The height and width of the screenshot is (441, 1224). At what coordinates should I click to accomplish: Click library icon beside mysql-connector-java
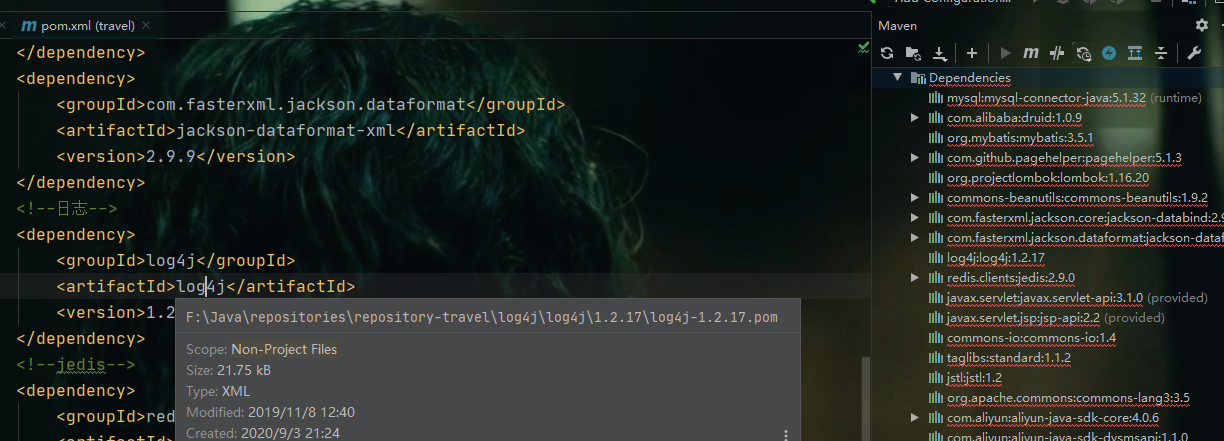[937, 97]
